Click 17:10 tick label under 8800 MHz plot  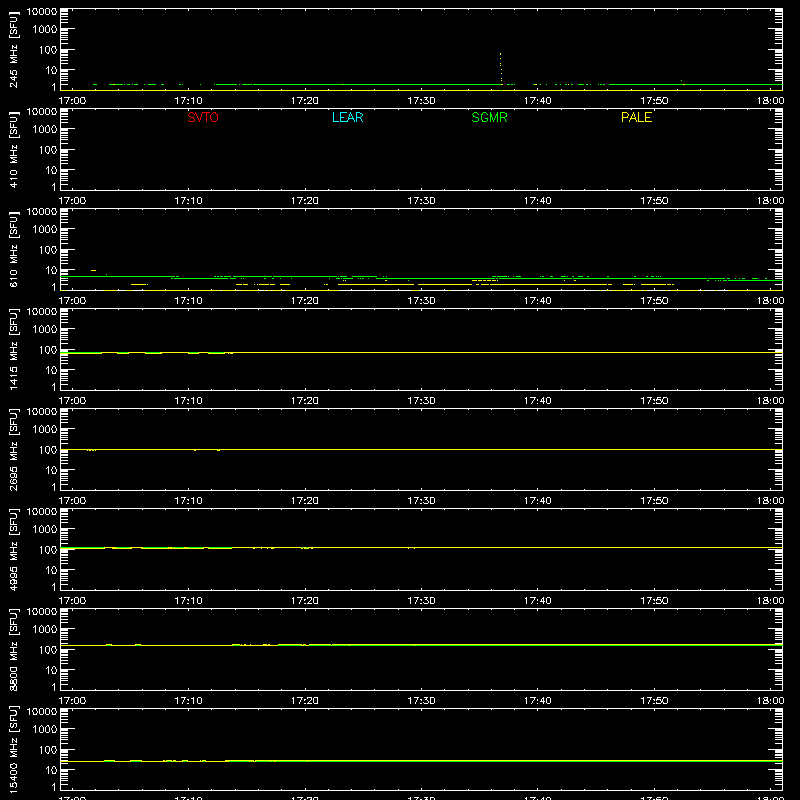188,701
